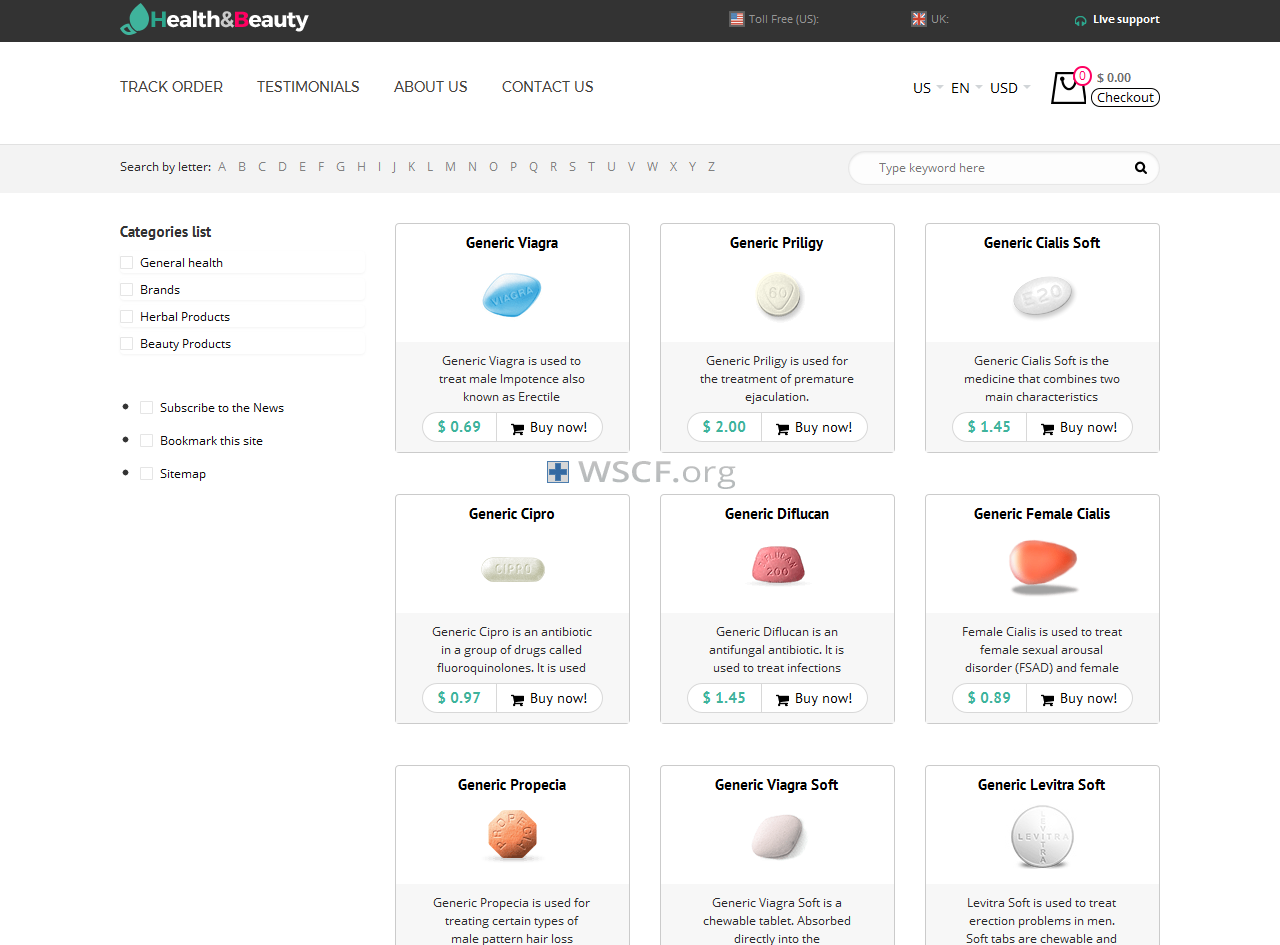
Task: Open the Generic Viagra title link
Action: (x=512, y=243)
